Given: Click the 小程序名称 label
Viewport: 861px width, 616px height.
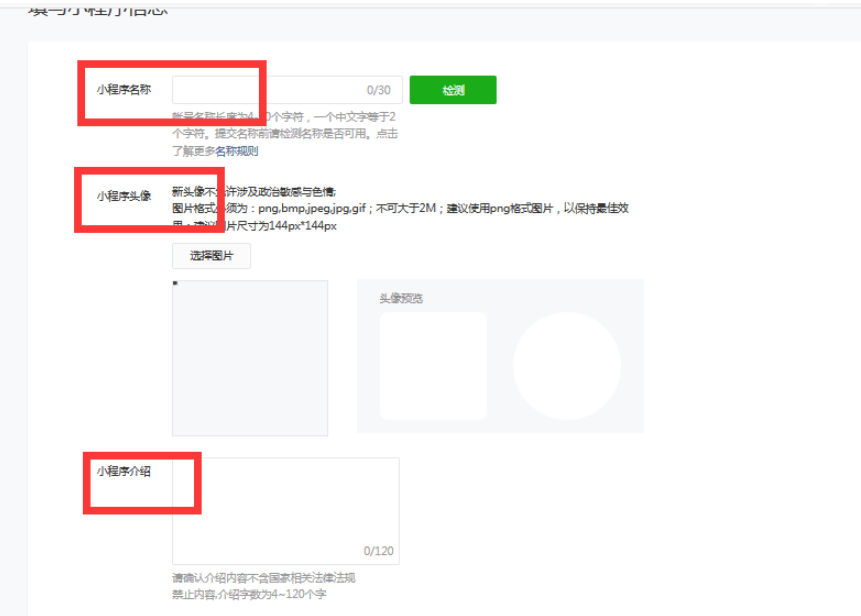Looking at the screenshot, I should click(124, 90).
